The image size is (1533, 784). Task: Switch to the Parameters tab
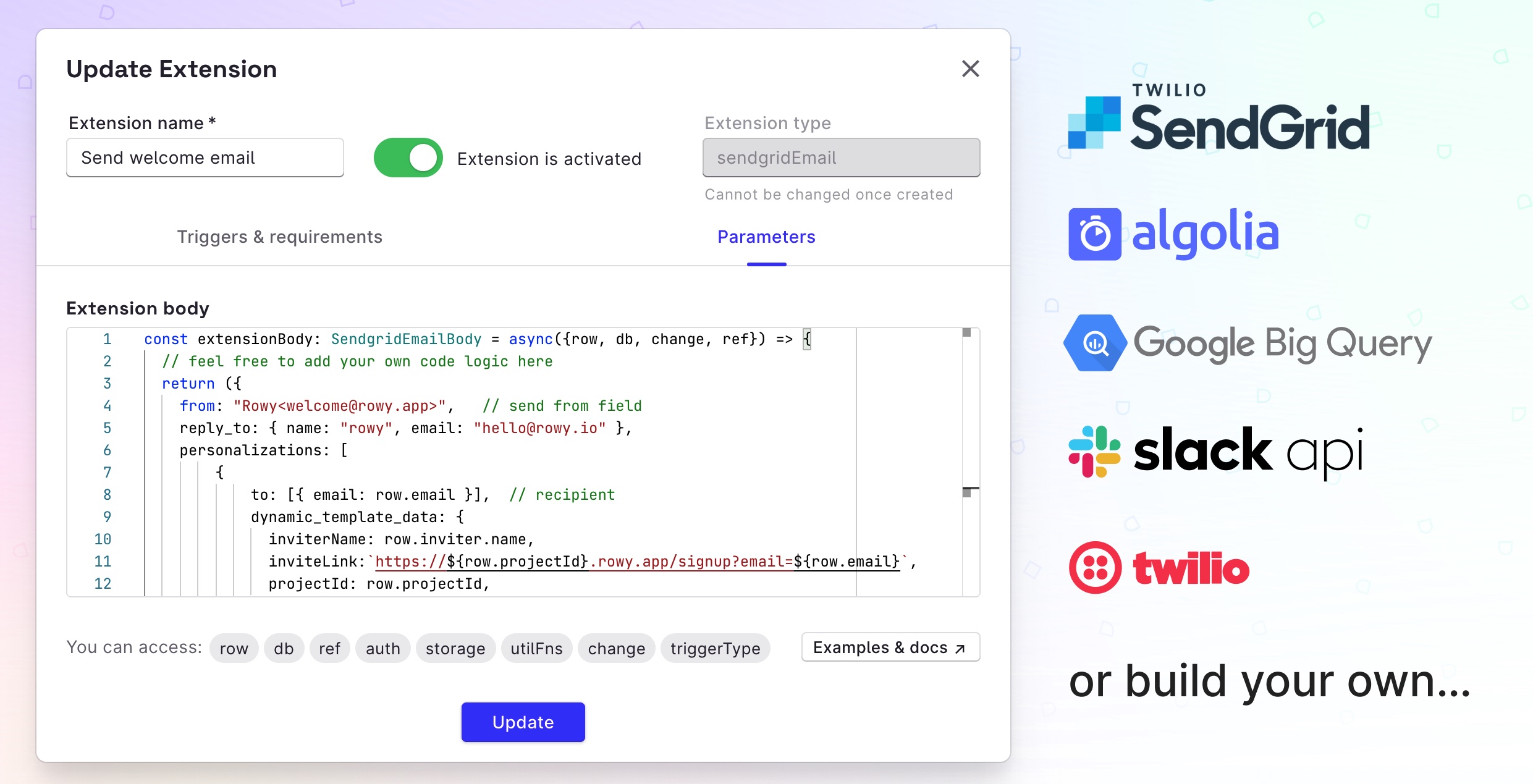pos(766,237)
